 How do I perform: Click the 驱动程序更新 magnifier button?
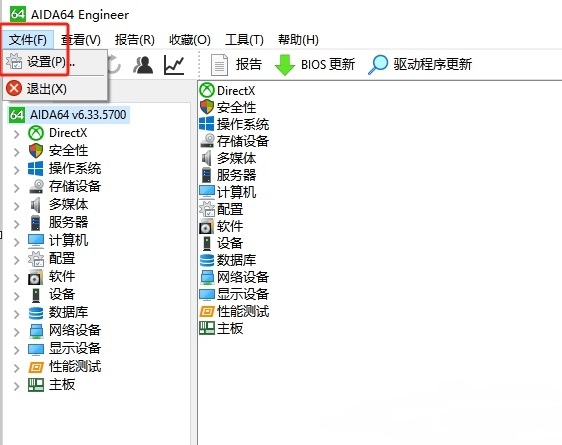point(420,65)
